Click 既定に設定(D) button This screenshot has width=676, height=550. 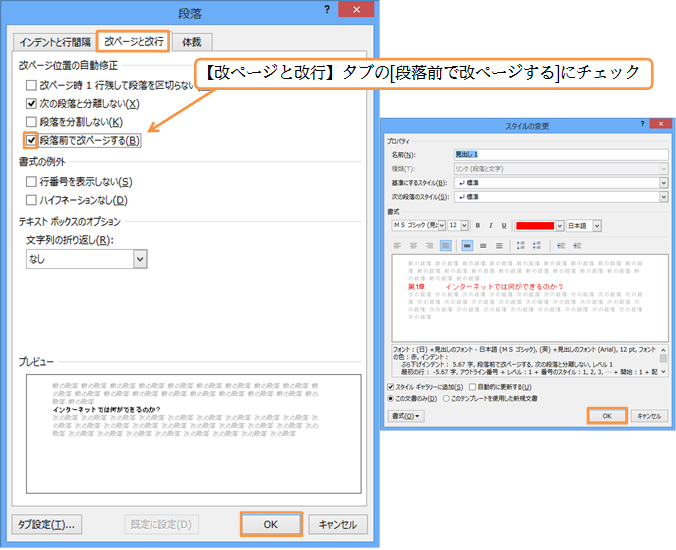(x=161, y=525)
